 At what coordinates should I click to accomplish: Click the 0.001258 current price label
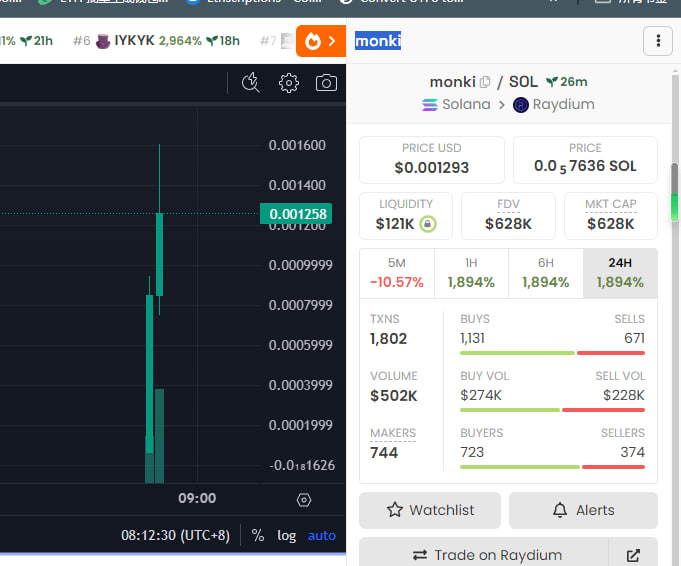[x=296, y=214]
